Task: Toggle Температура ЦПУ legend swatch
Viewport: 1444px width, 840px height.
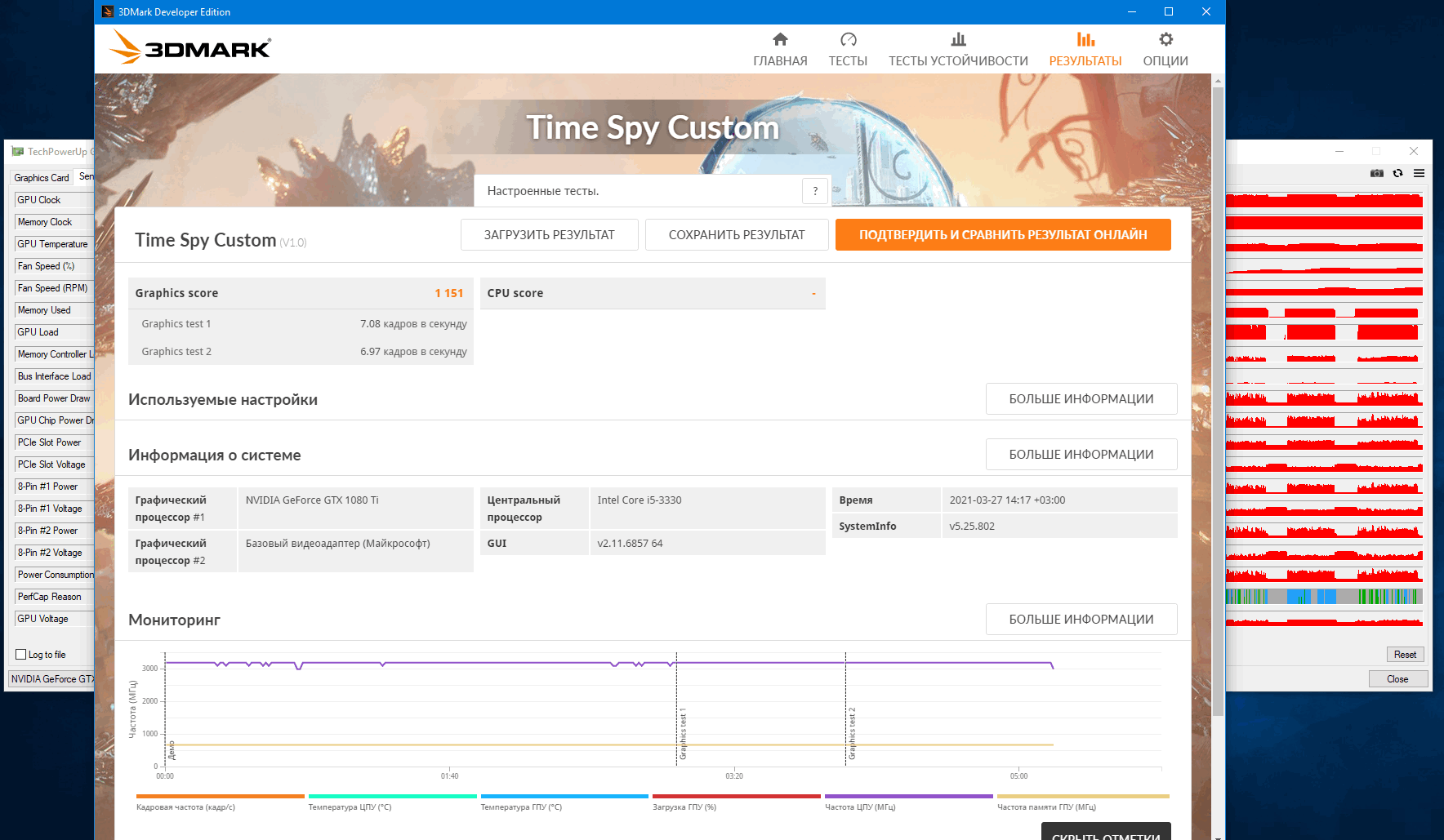Action: (392, 796)
